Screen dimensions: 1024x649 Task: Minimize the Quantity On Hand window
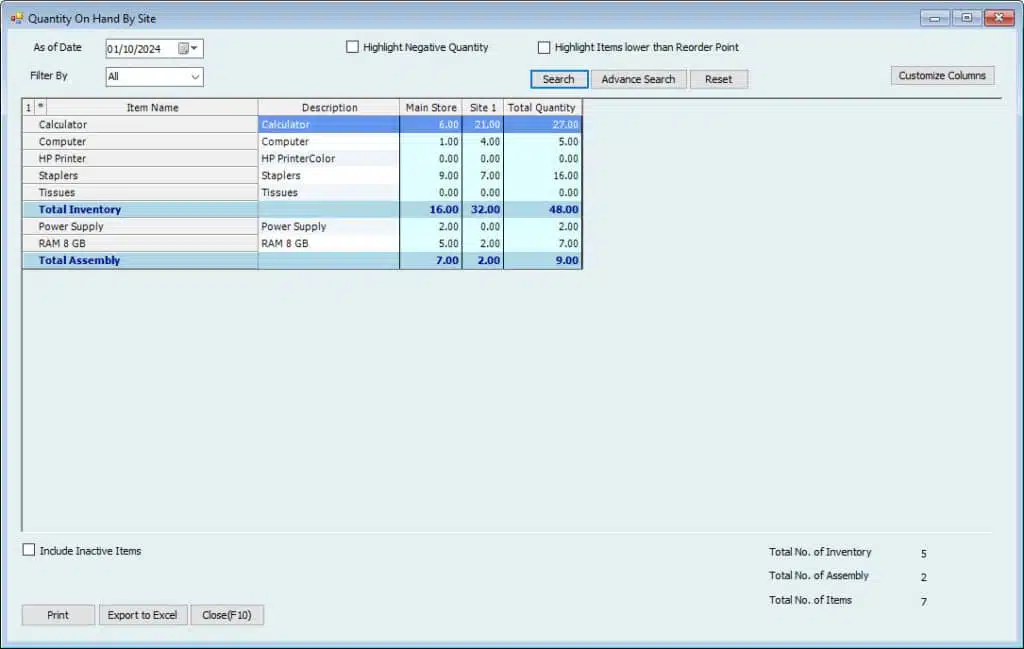934,18
